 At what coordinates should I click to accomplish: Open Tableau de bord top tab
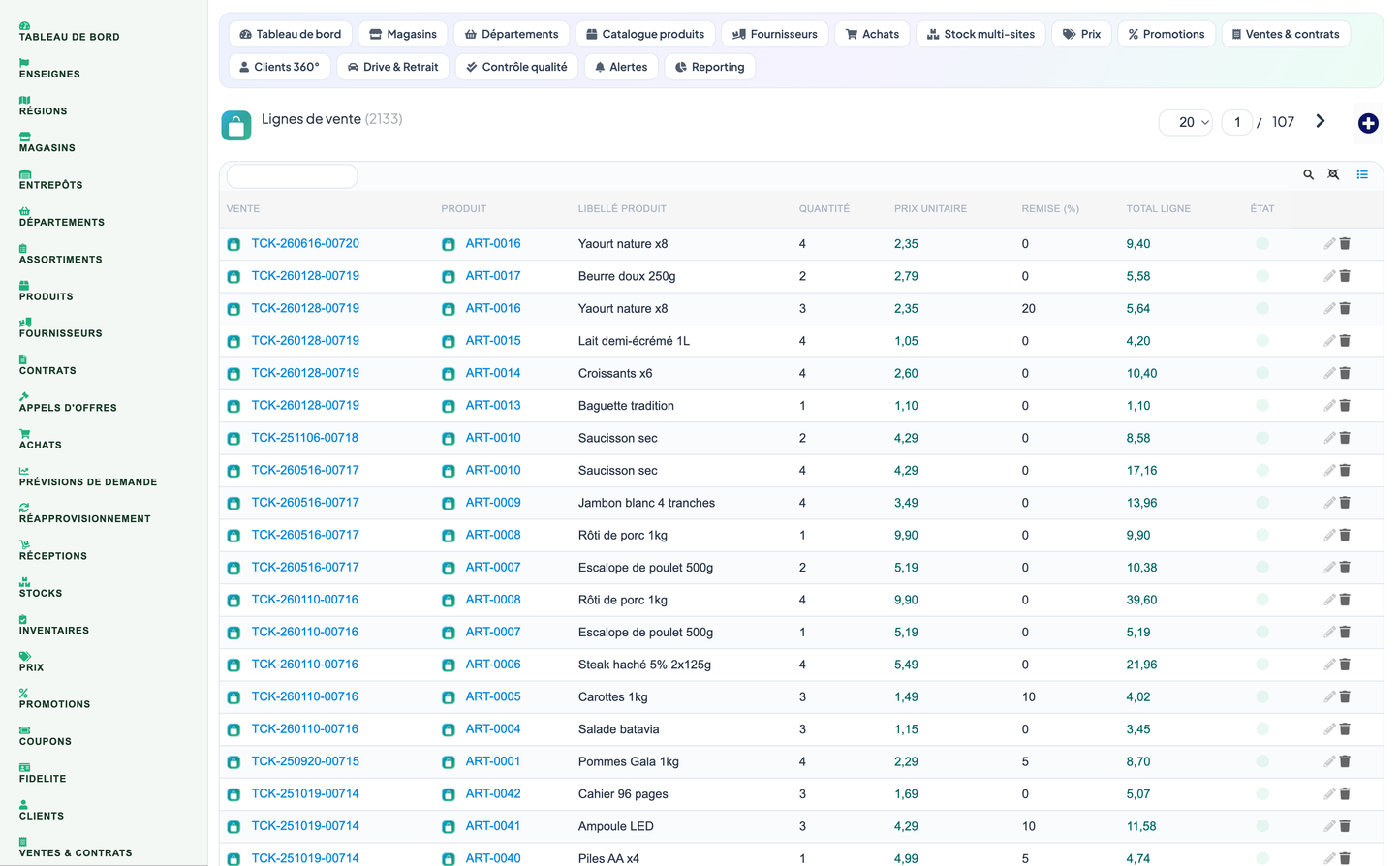click(291, 34)
